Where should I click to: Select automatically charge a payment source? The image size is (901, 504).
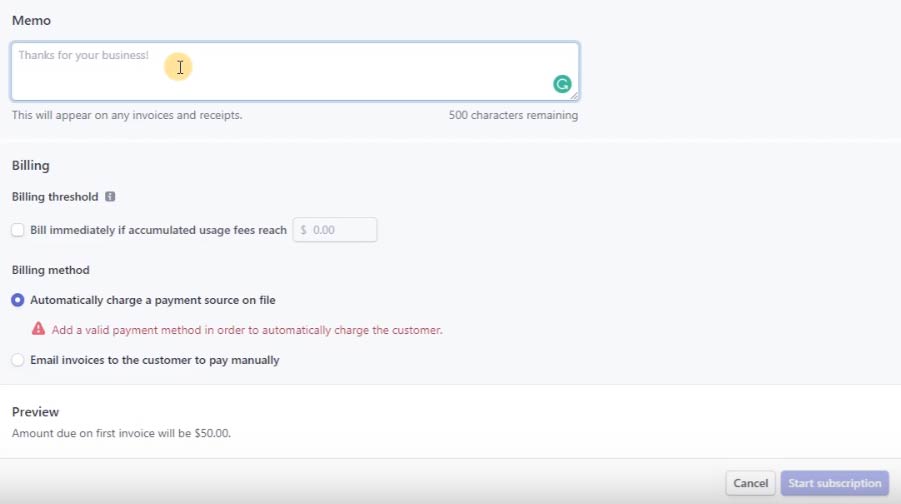pos(18,300)
